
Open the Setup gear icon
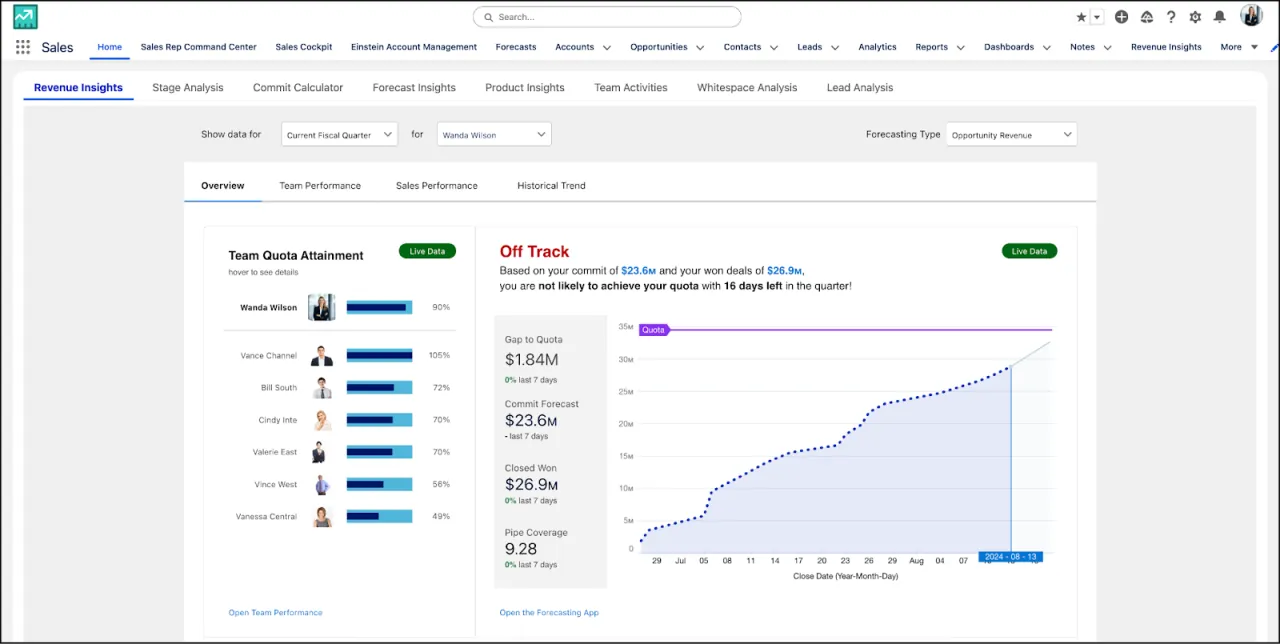click(x=1195, y=17)
